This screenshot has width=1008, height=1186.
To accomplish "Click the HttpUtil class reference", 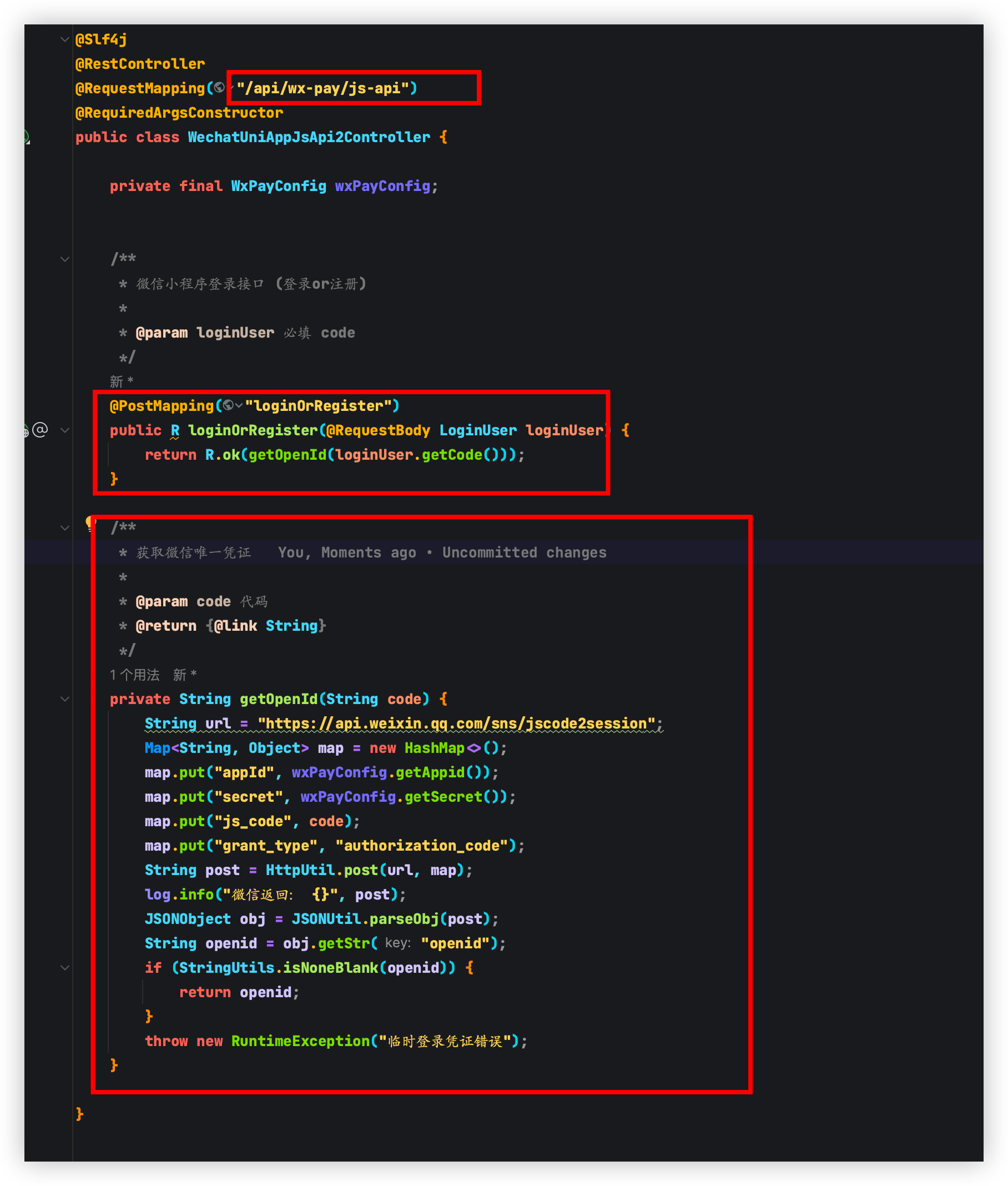I will pyautogui.click(x=300, y=870).
